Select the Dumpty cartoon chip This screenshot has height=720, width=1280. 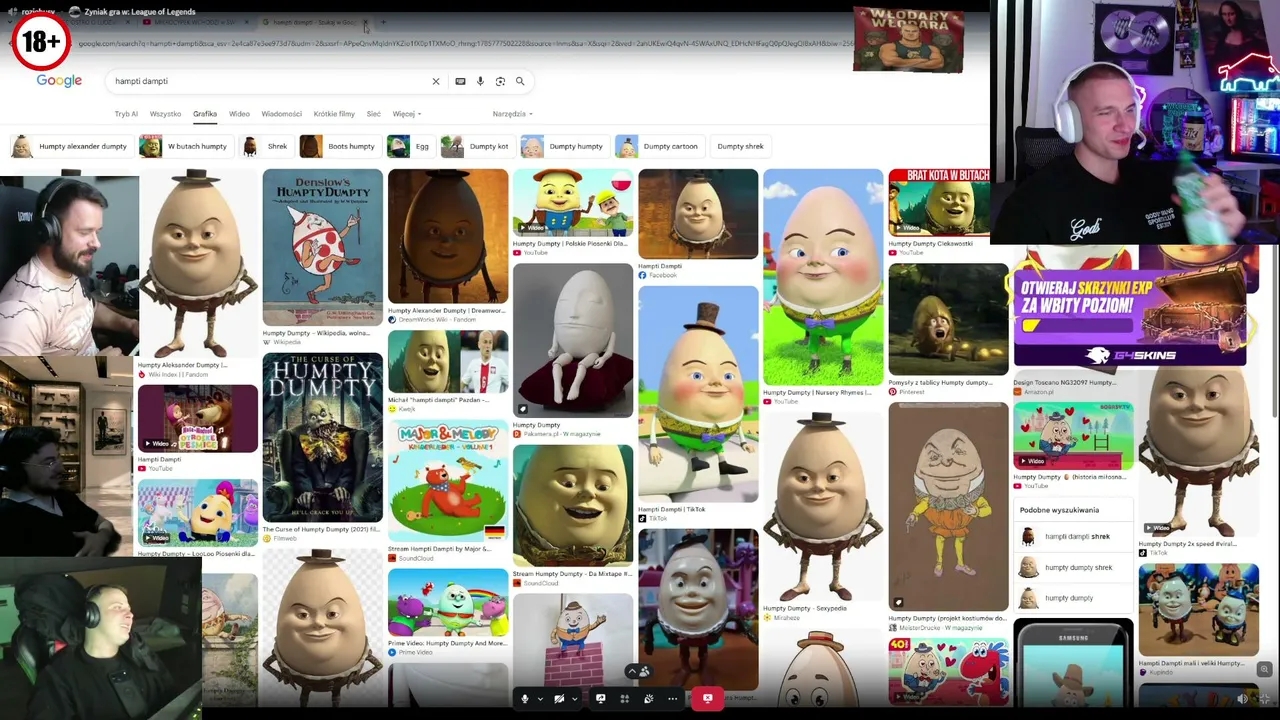pos(658,146)
